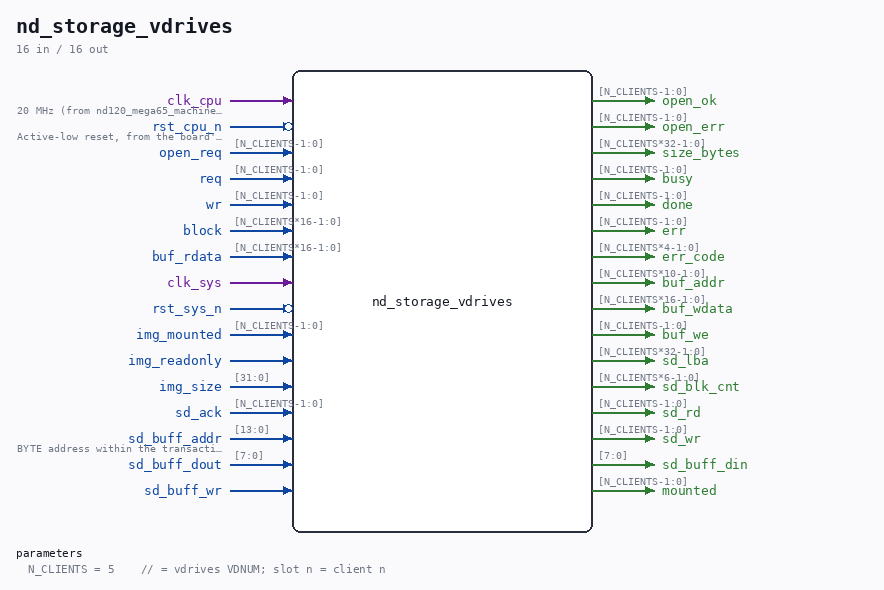Click the rst_sys_n port label
Screen dimensions: 884x590
click(187, 308)
